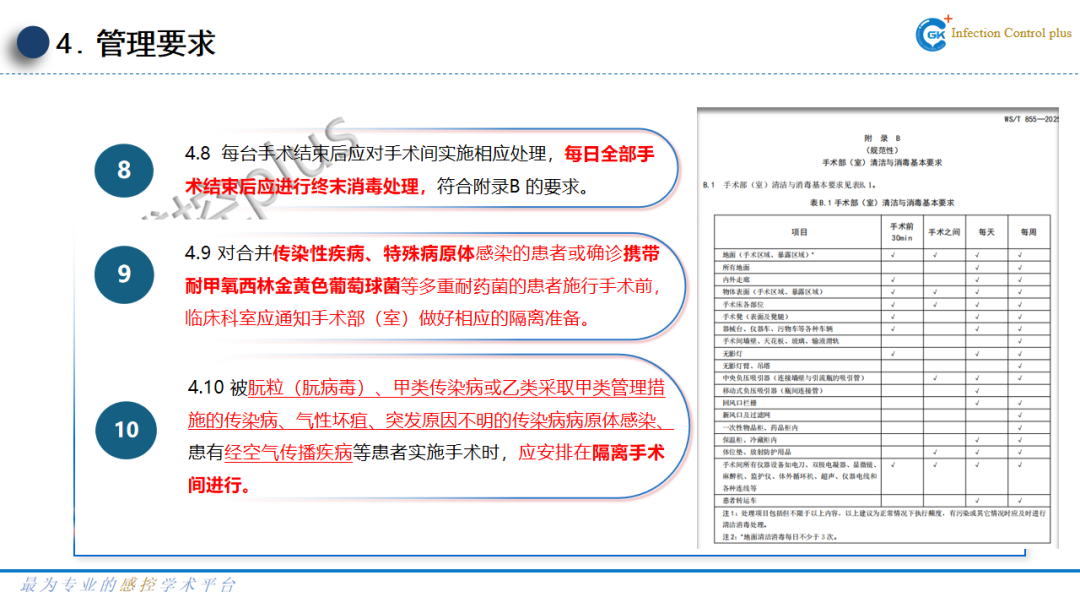
Task: Click the '每天' column header
Action: click(x=986, y=232)
